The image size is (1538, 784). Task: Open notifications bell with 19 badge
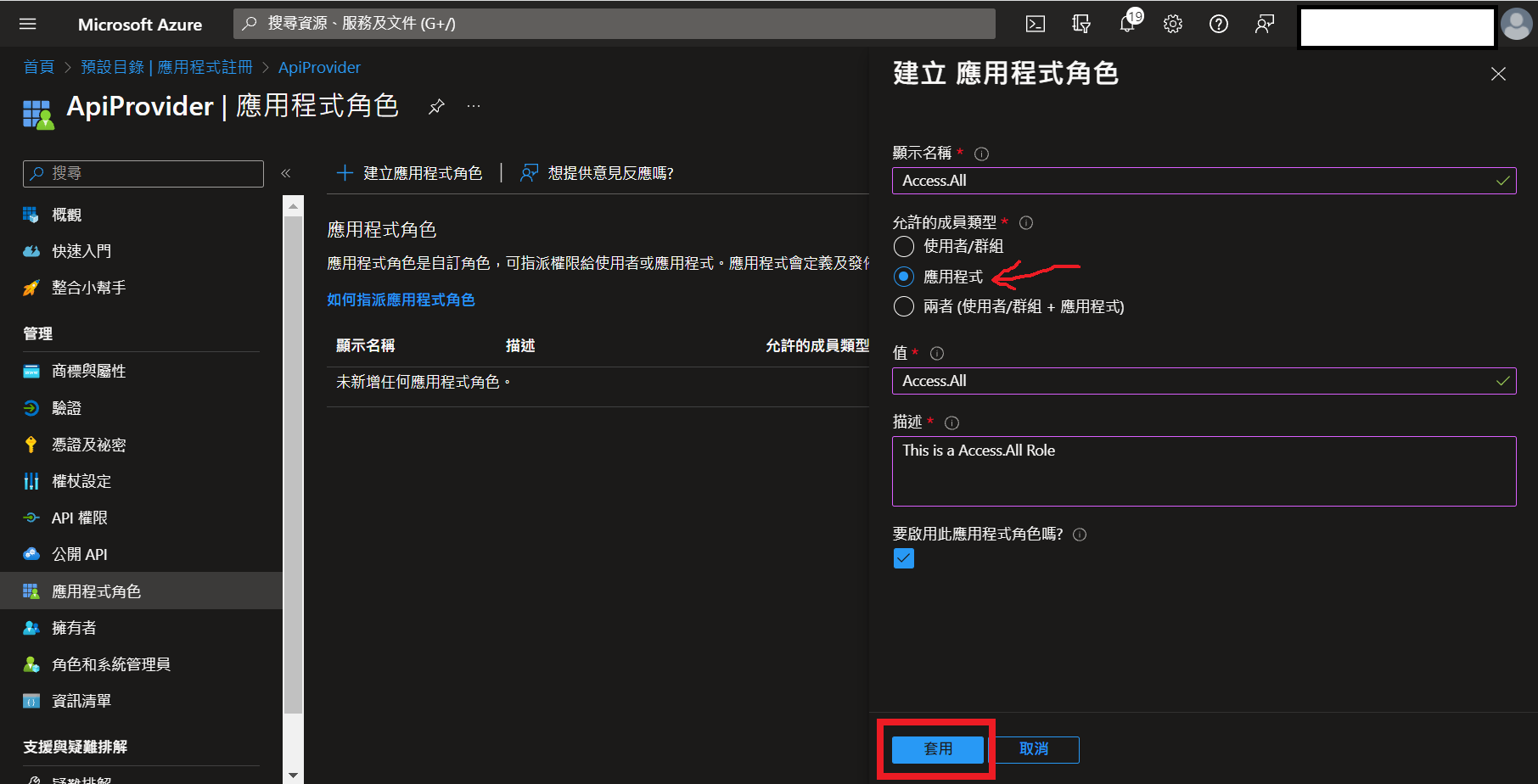pos(1128,23)
